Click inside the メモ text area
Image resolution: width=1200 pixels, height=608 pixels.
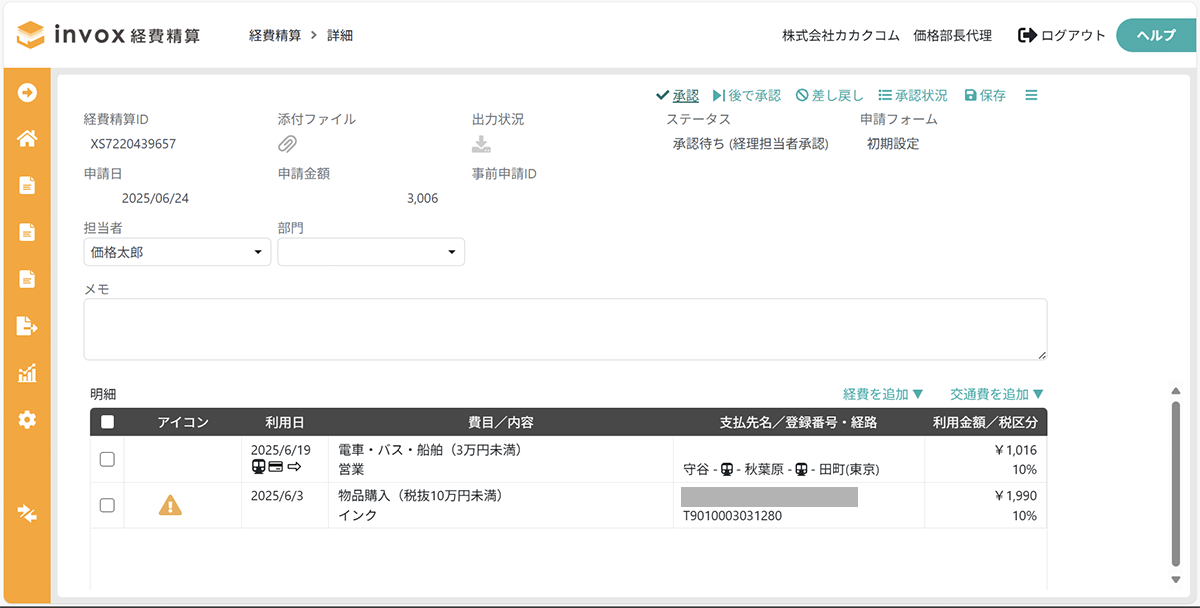point(565,329)
